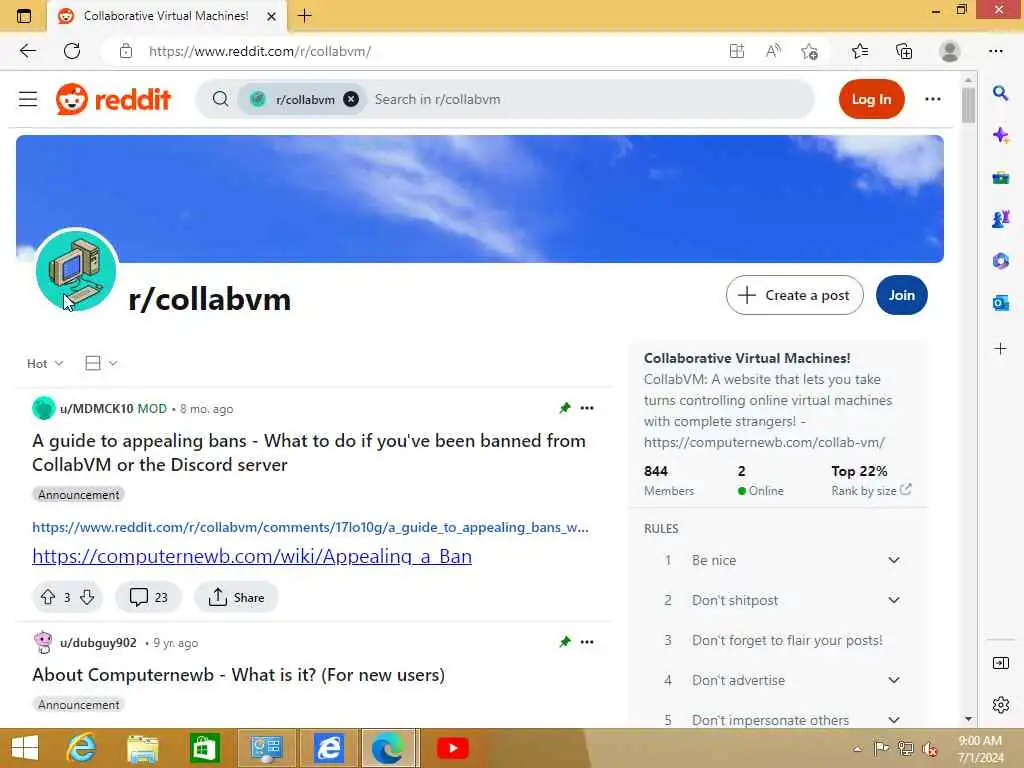Viewport: 1024px width, 768px height.
Task: Refresh the current page
Action: coord(72,51)
